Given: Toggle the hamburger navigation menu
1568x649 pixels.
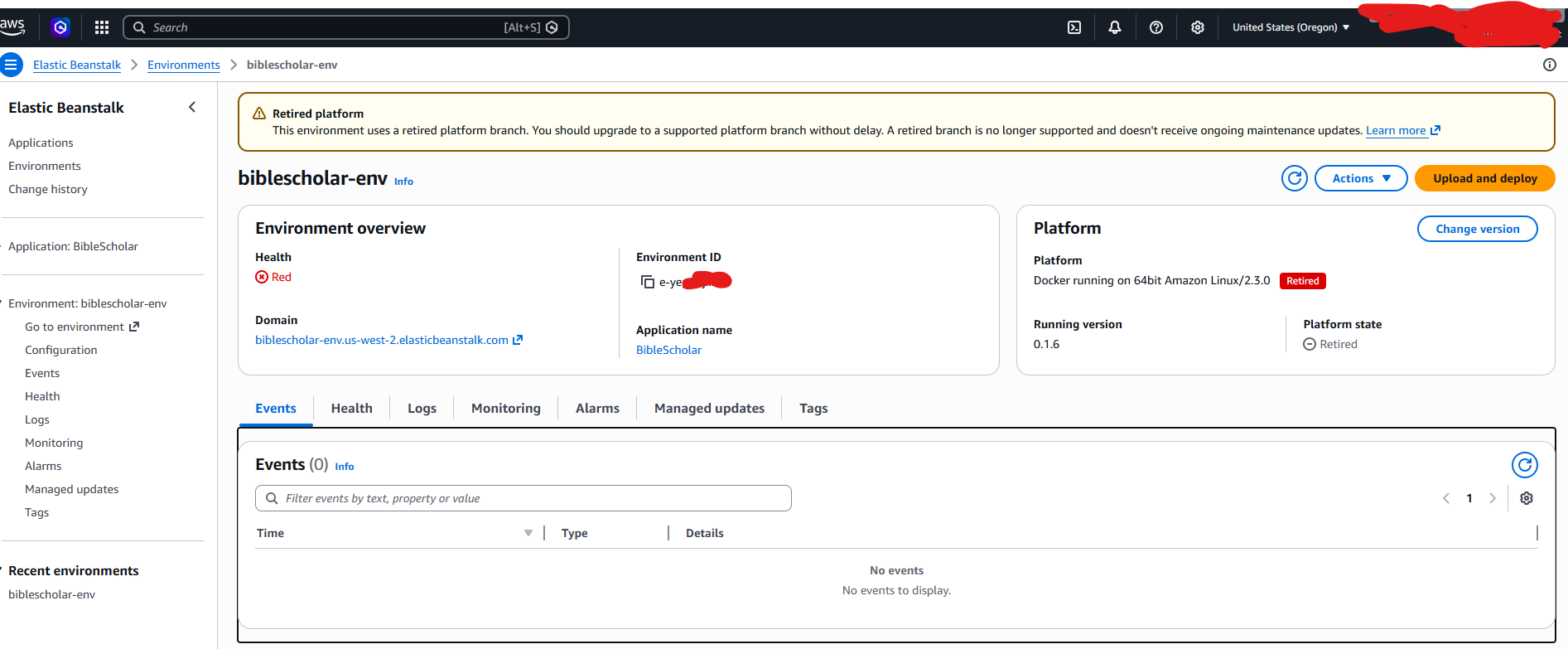Looking at the screenshot, I should coord(11,65).
